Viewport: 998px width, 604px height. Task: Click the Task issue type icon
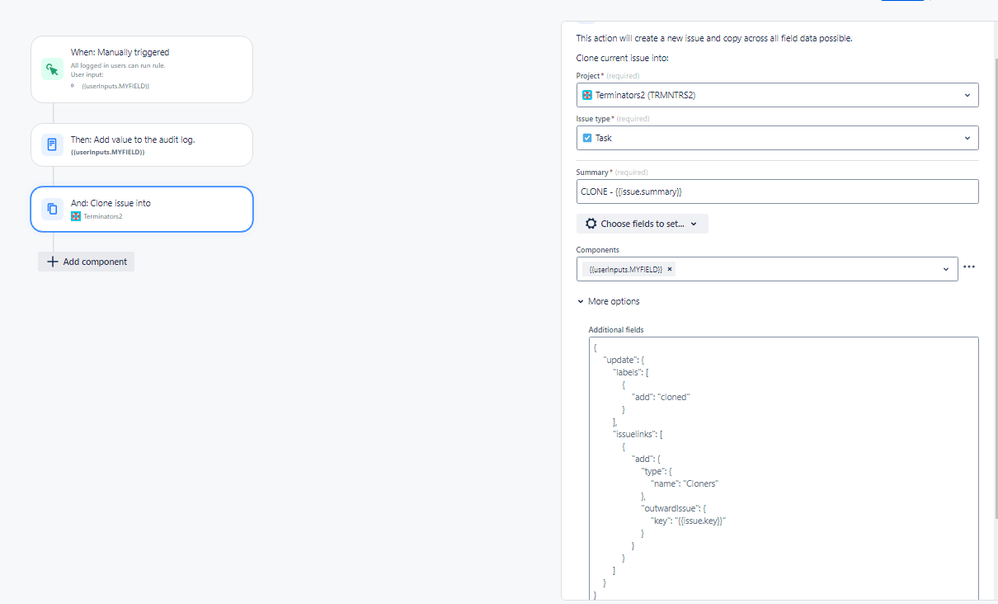tap(587, 137)
